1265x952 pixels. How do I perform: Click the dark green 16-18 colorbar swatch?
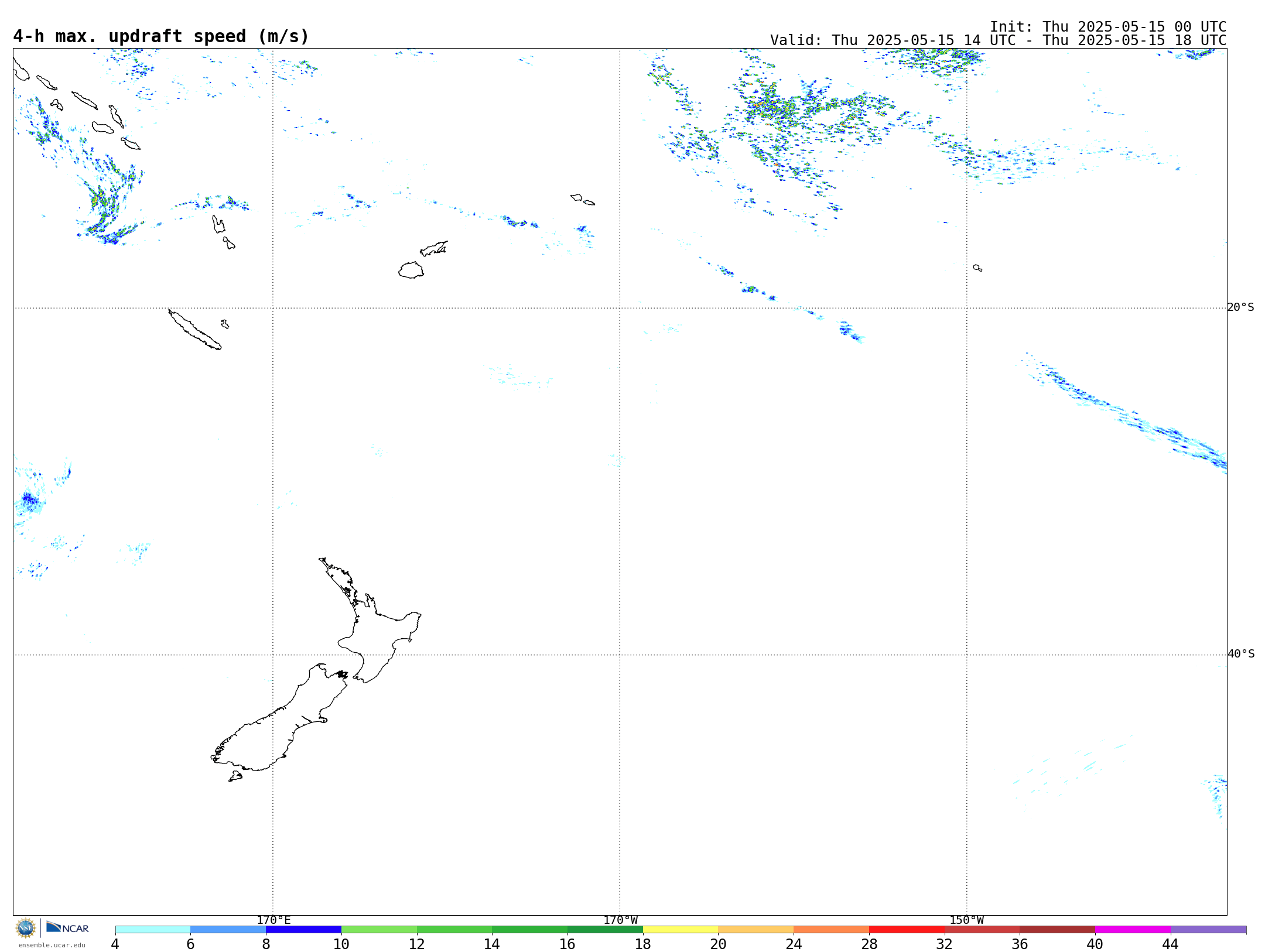pyautogui.click(x=605, y=929)
